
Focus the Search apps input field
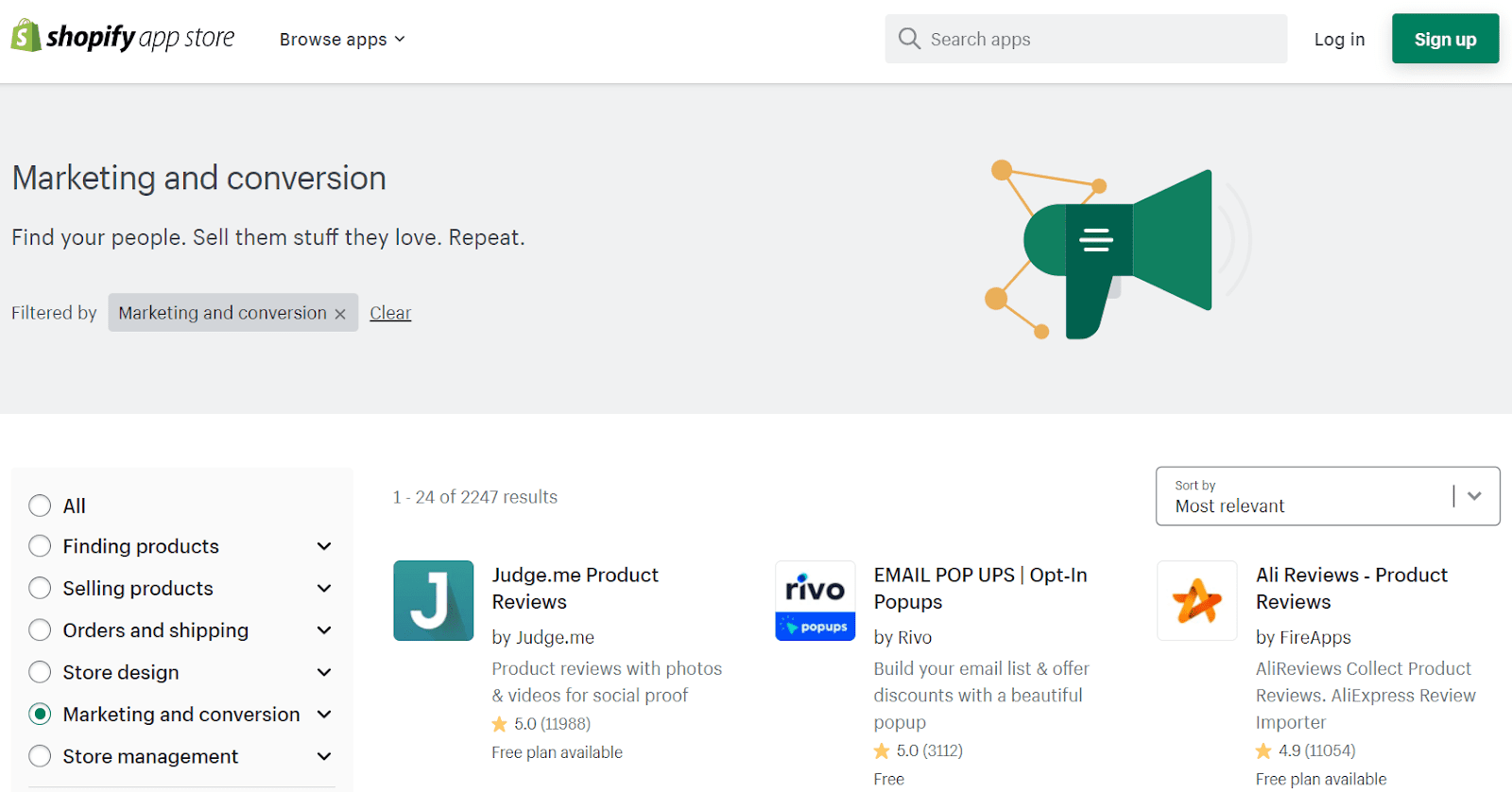click(1086, 39)
